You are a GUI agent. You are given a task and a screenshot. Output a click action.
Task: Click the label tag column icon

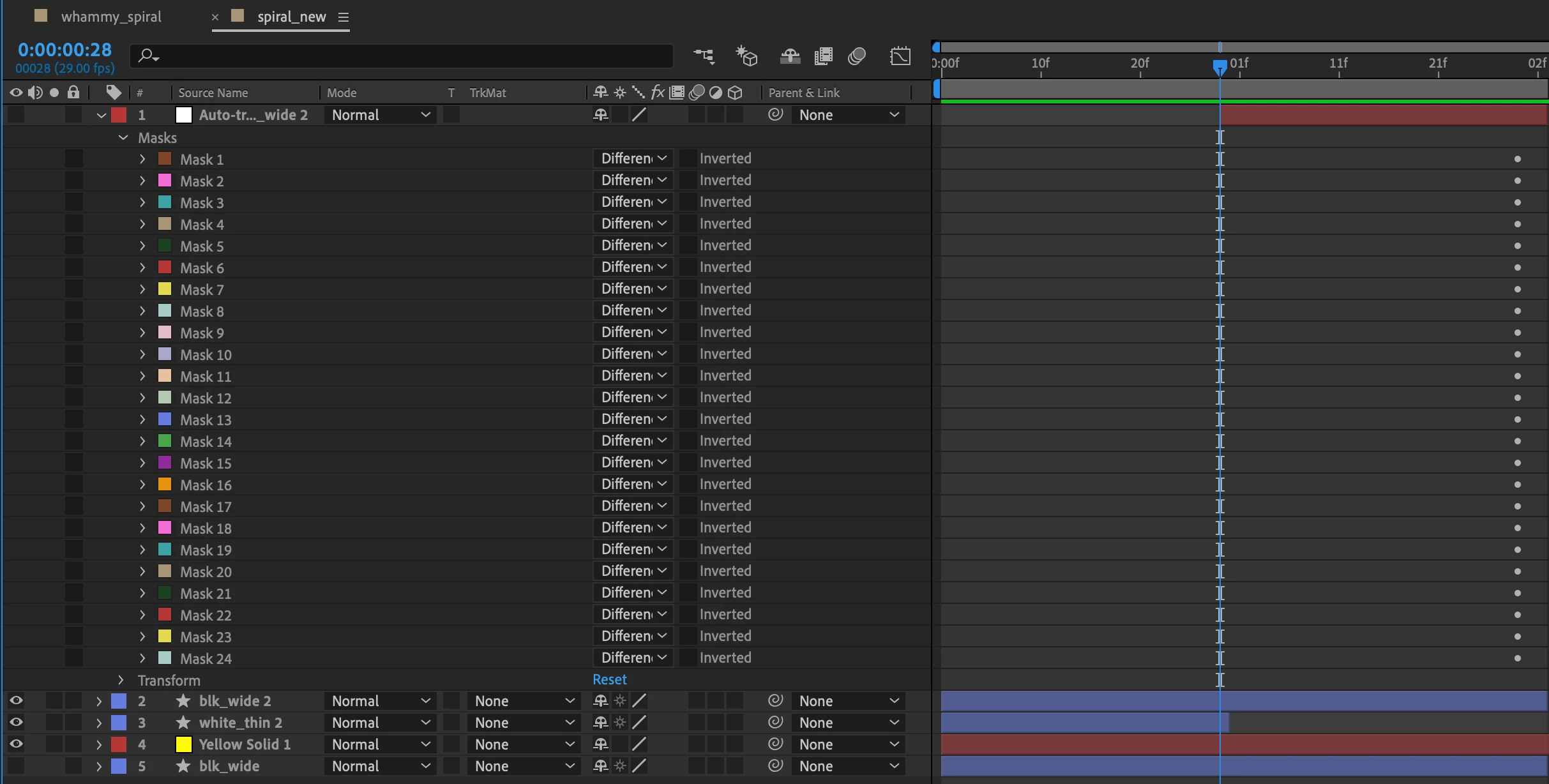point(114,93)
